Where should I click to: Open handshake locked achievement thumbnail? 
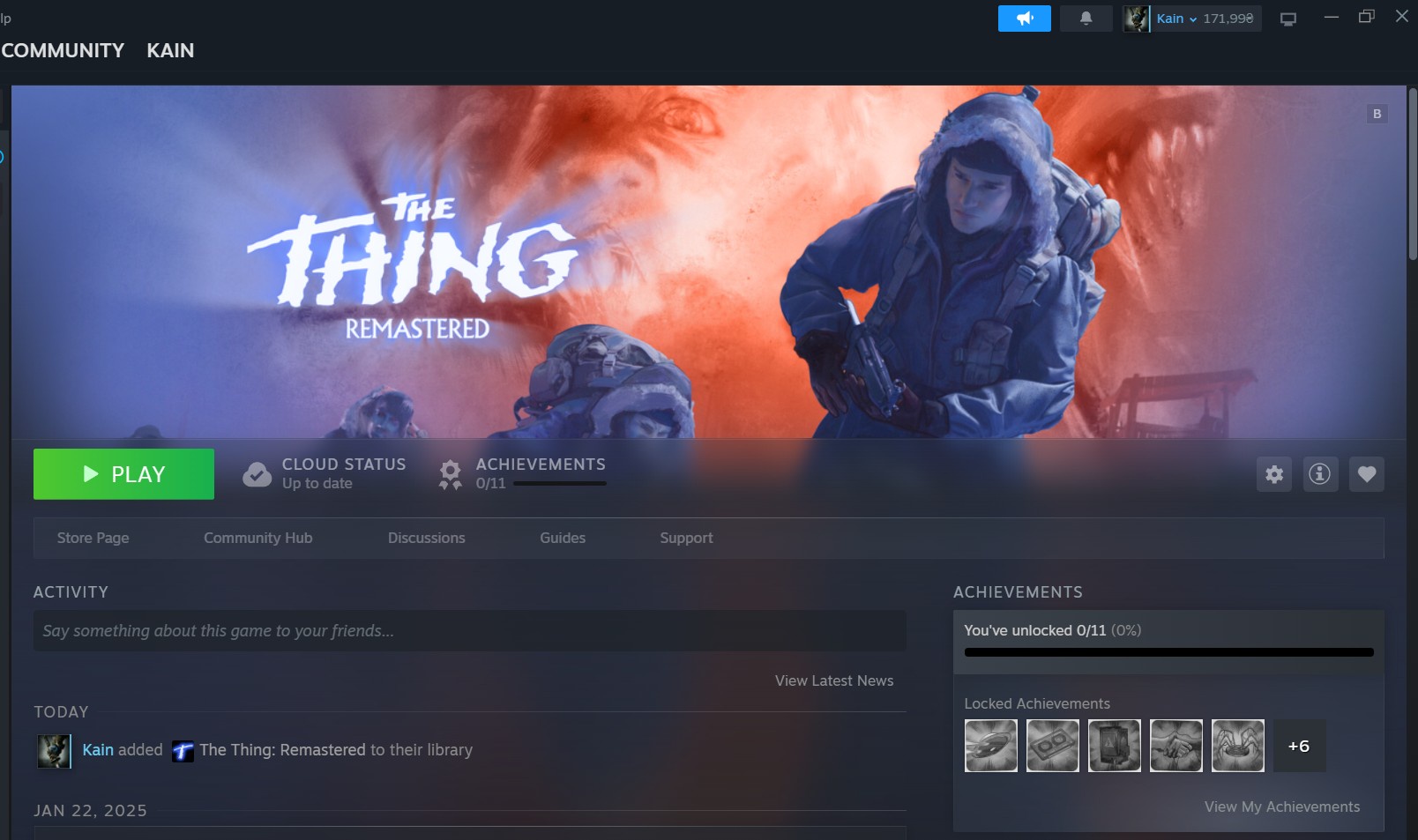tap(1176, 746)
